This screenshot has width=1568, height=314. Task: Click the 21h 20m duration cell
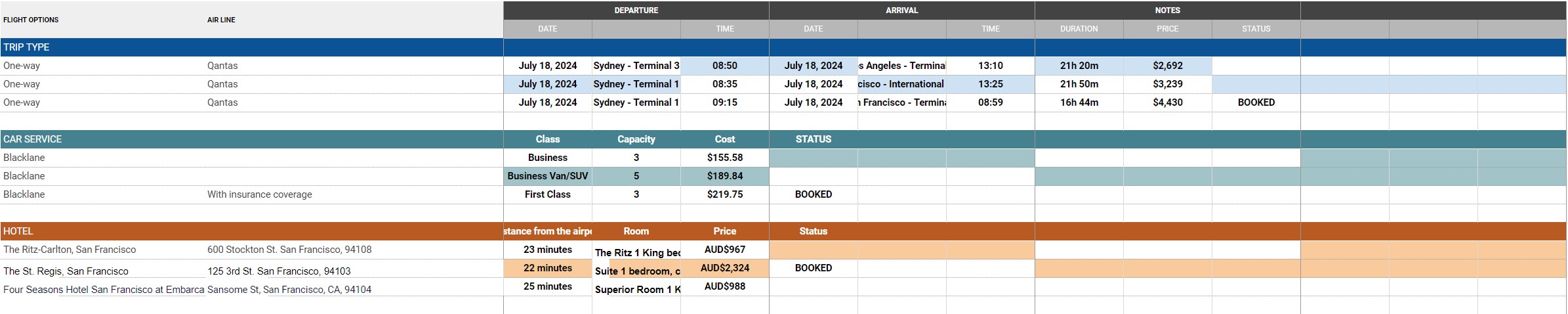1079,66
